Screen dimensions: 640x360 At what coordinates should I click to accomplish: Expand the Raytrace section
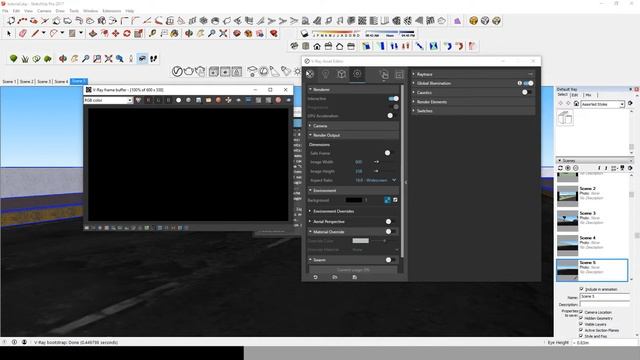click(x=473, y=74)
